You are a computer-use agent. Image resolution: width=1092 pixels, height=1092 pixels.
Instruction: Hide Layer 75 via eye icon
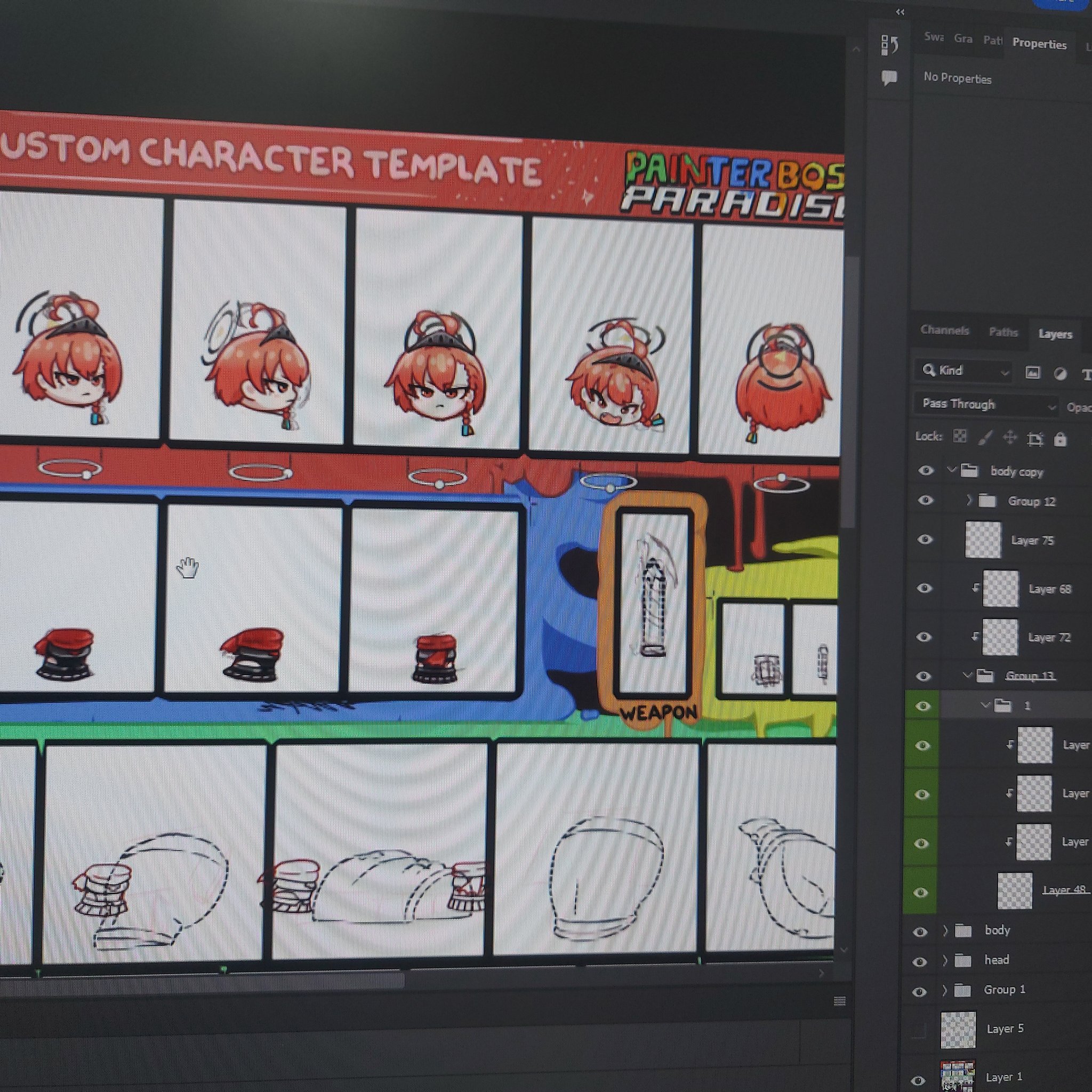[925, 539]
